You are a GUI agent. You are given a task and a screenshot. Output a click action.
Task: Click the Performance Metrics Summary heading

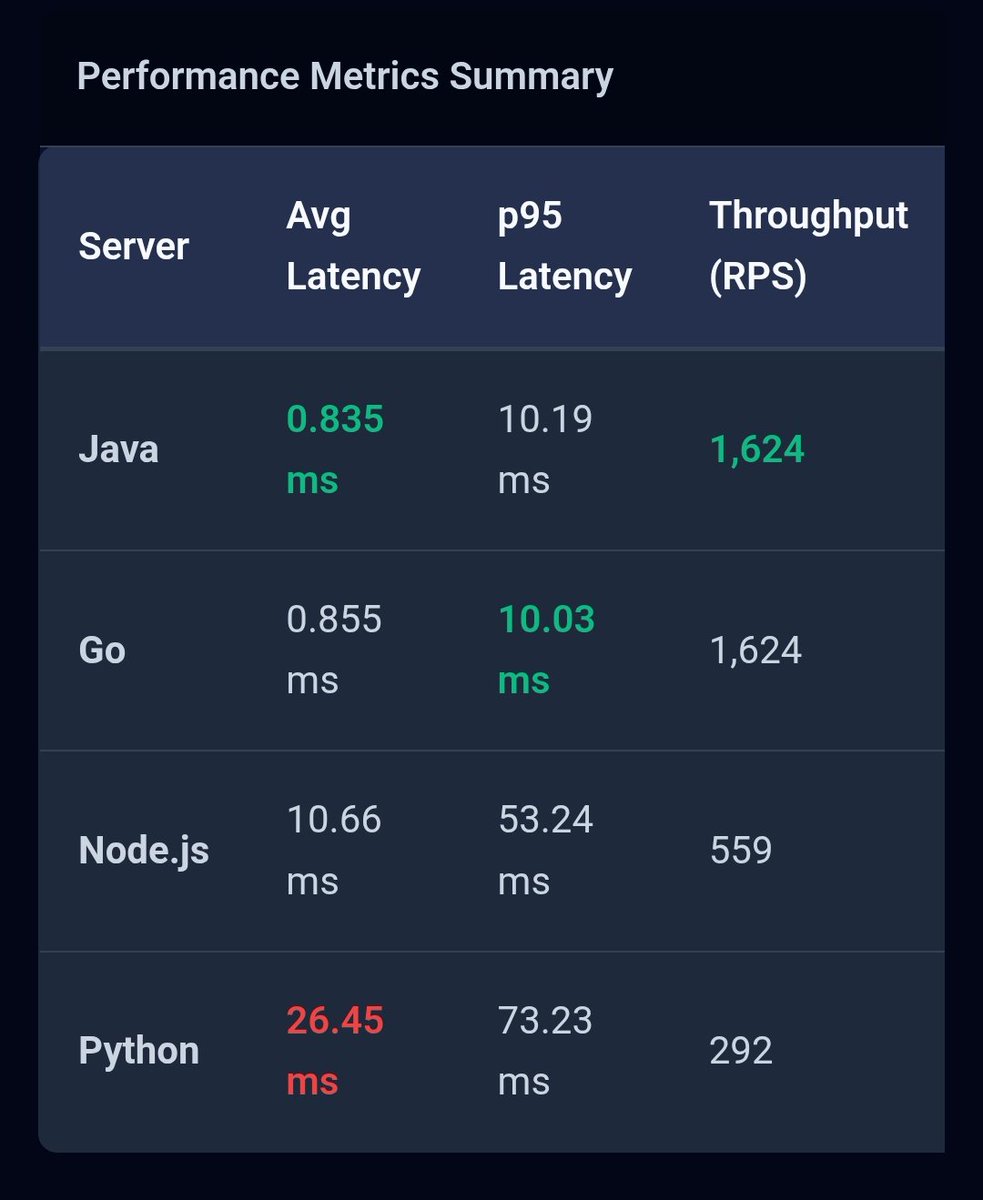(345, 77)
